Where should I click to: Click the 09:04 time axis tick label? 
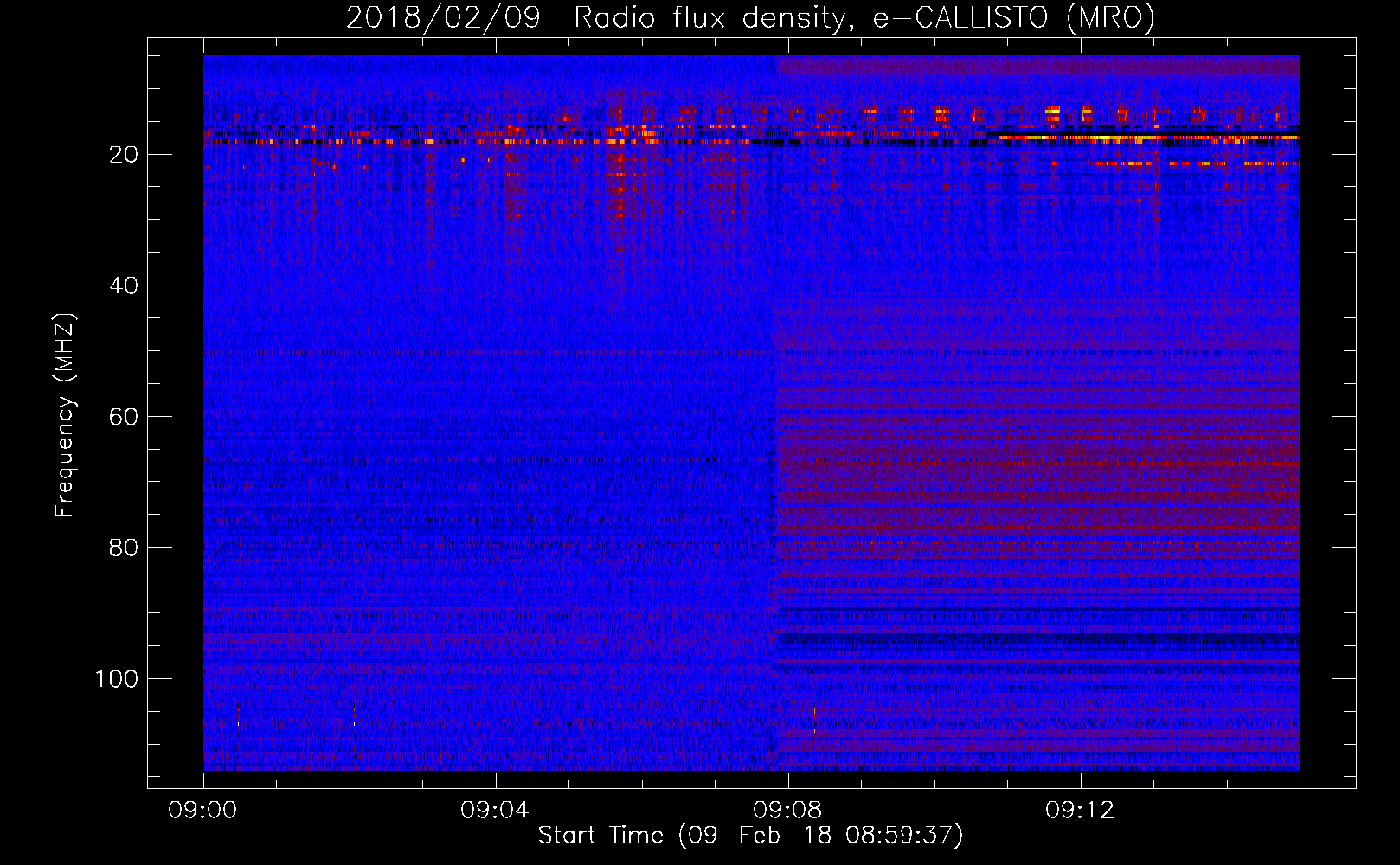496,811
